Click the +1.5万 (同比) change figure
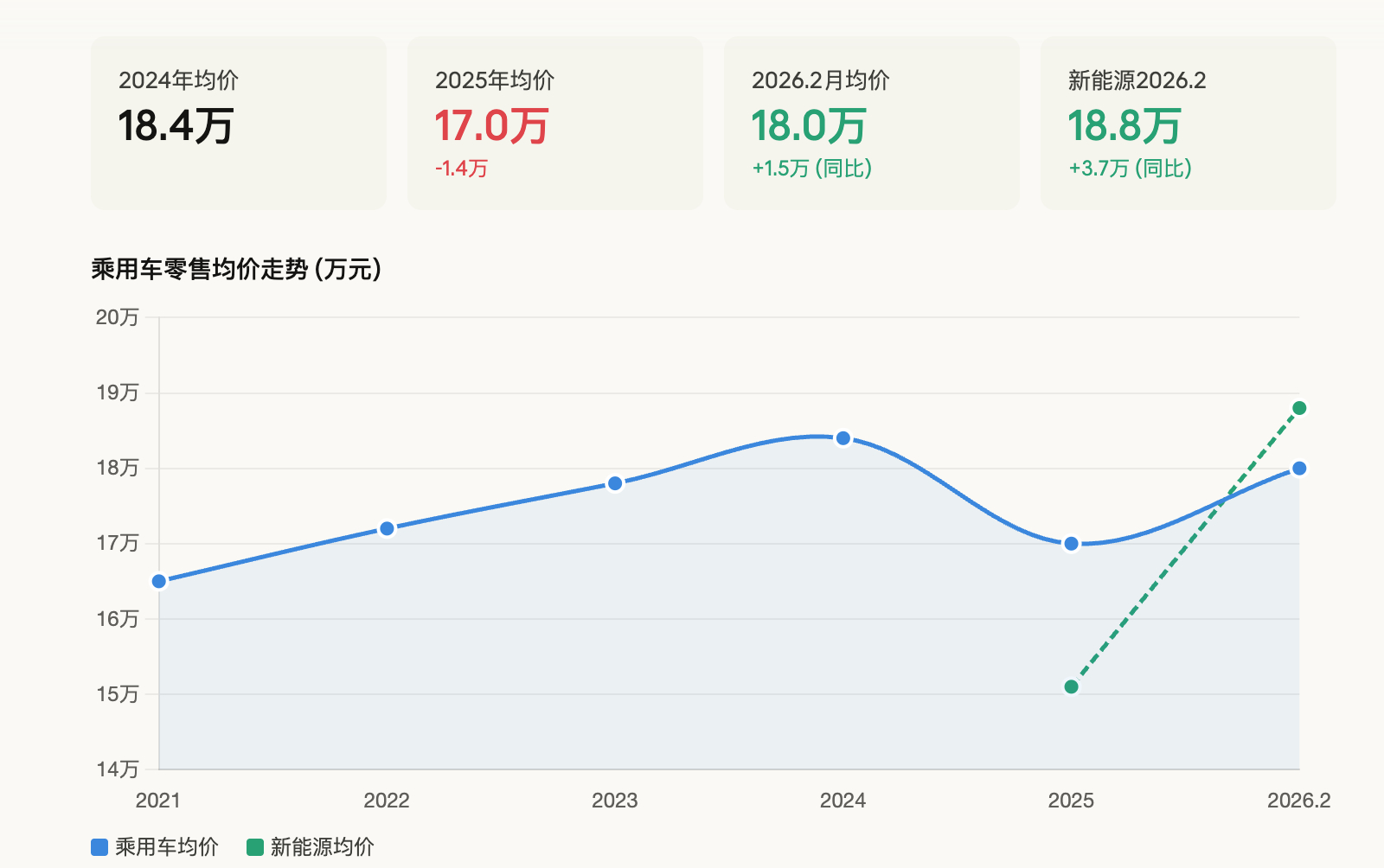Image resolution: width=1384 pixels, height=868 pixels. [812, 169]
